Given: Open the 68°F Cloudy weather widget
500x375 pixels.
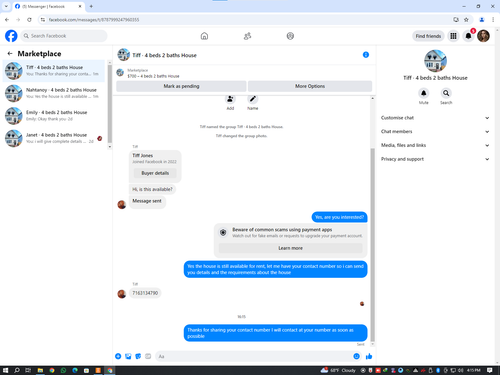Looking at the screenshot, I should [x=338, y=370].
